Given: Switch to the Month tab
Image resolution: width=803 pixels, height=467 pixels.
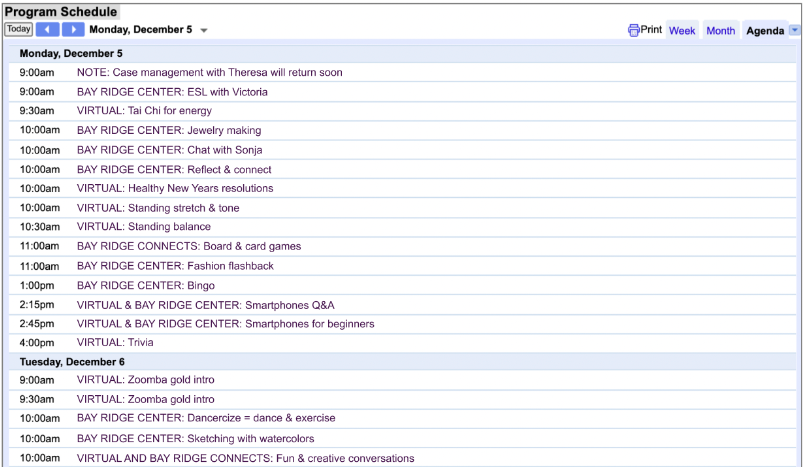Looking at the screenshot, I should coord(721,31).
